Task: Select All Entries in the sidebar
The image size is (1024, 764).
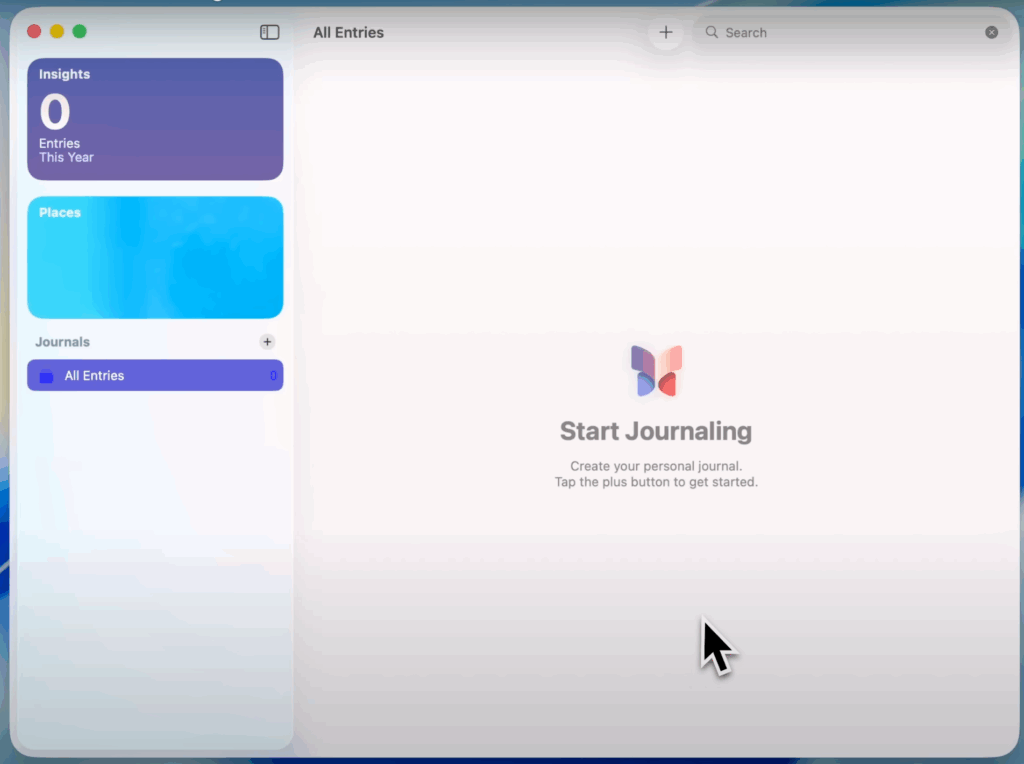Action: [x=155, y=376]
